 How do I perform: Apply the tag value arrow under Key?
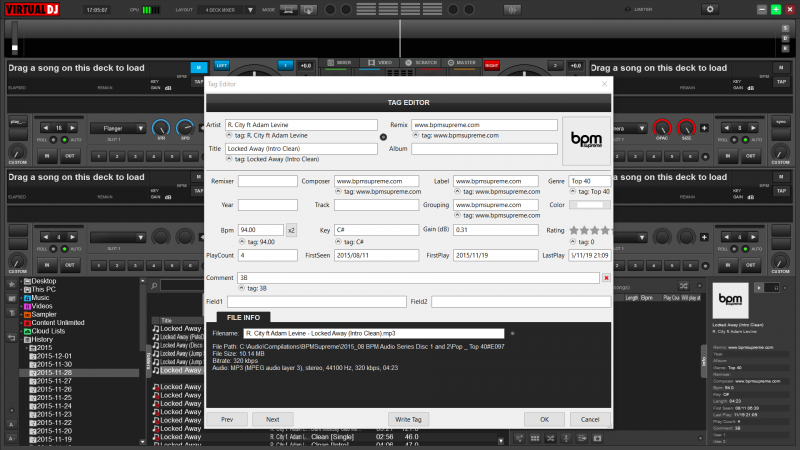[338, 241]
